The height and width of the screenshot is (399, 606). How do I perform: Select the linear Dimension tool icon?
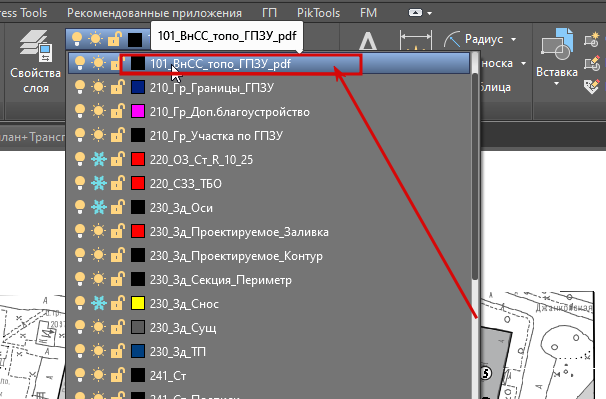click(415, 41)
